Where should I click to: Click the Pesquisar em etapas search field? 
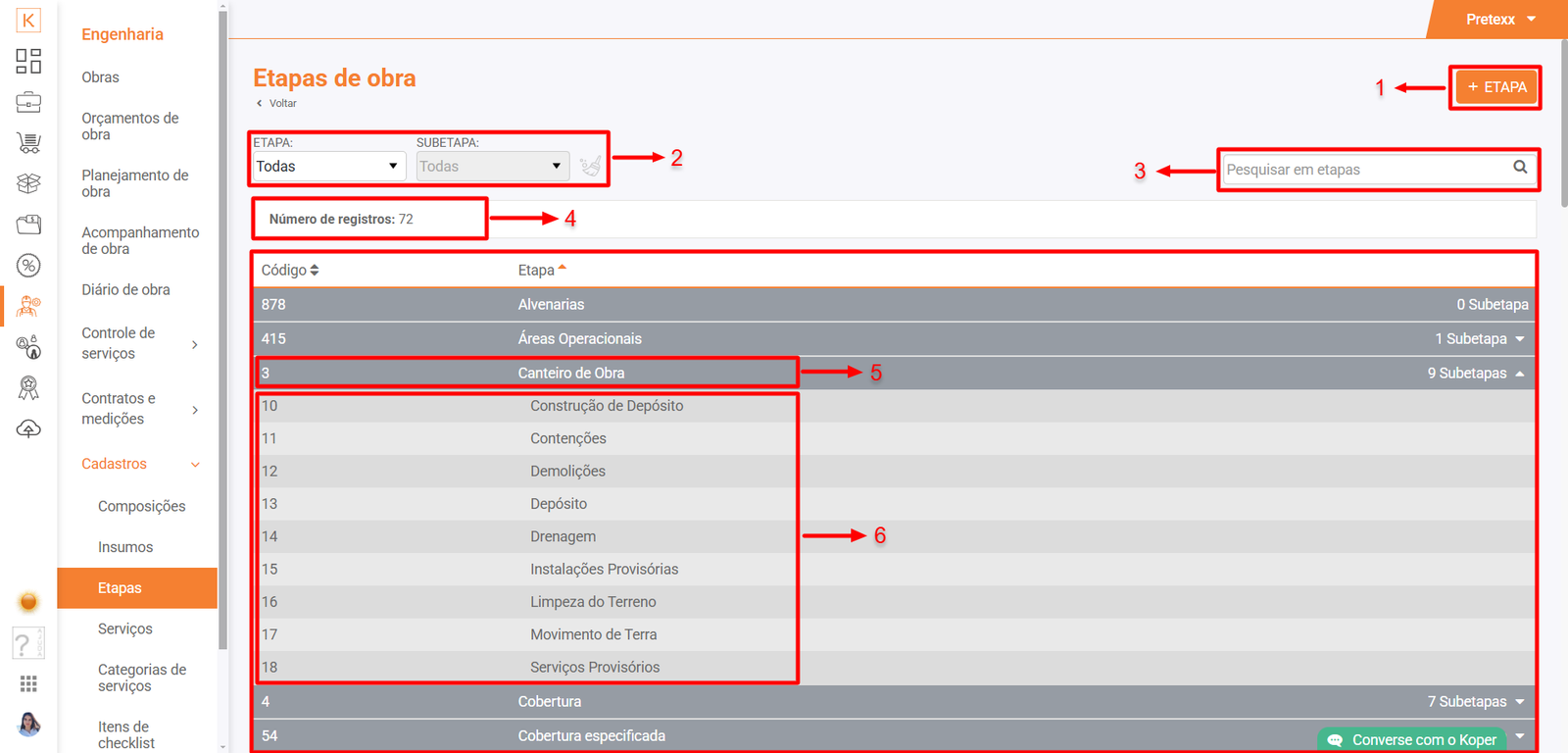(x=1365, y=170)
